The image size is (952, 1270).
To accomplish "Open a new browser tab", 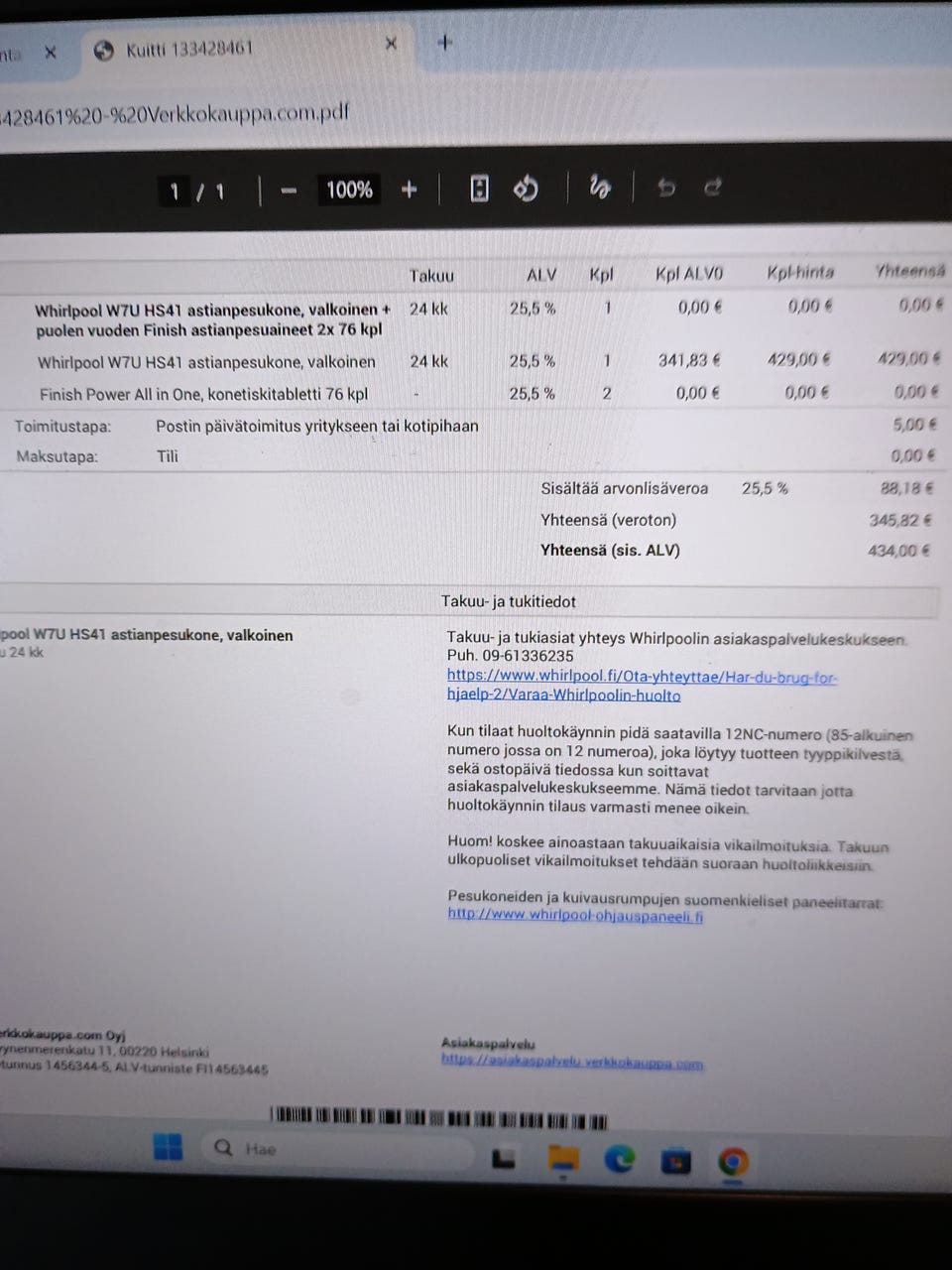I will coord(445,42).
